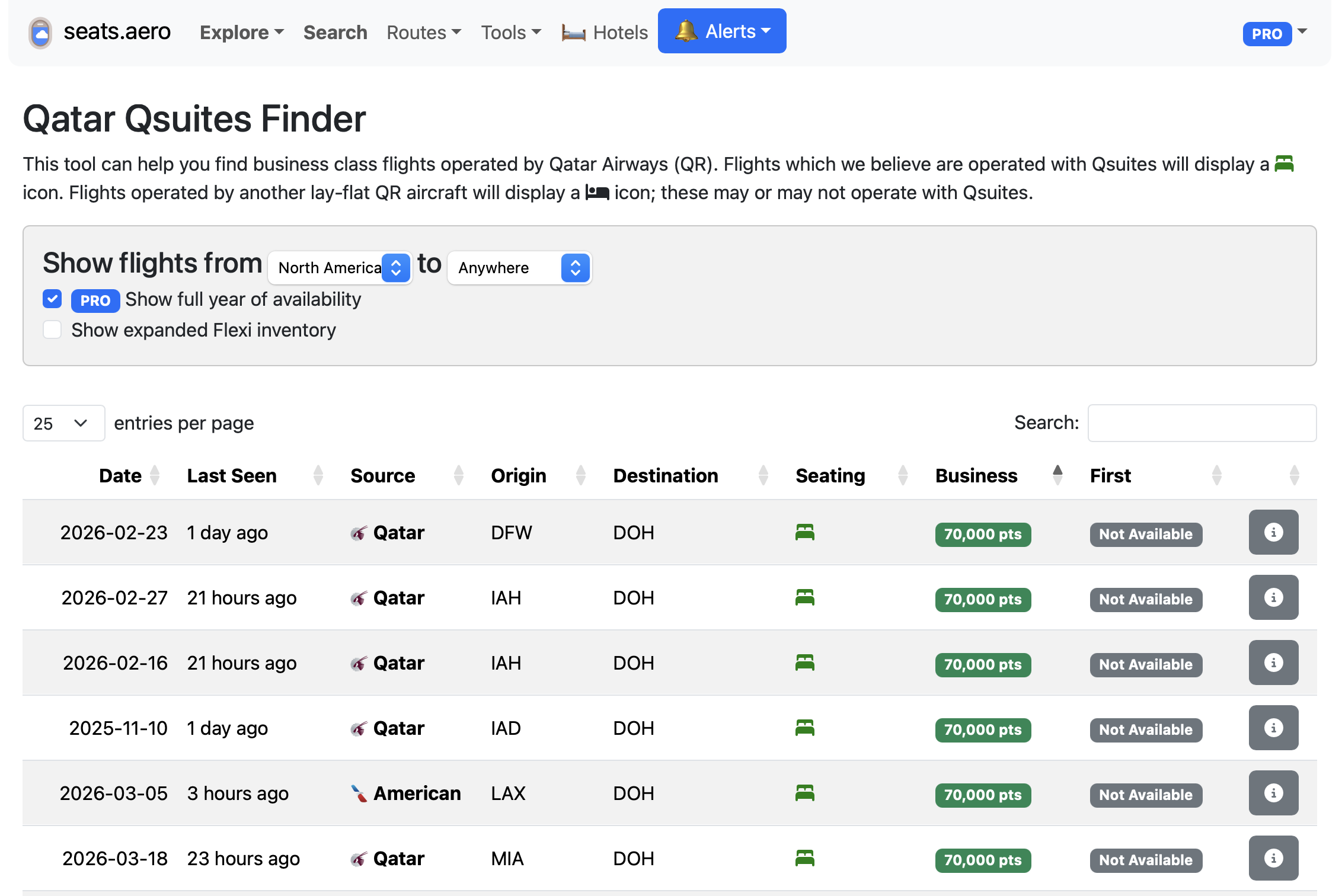The width and height of the screenshot is (1342, 896).
Task: Change the 25 entries per page selector
Action: pos(64,423)
